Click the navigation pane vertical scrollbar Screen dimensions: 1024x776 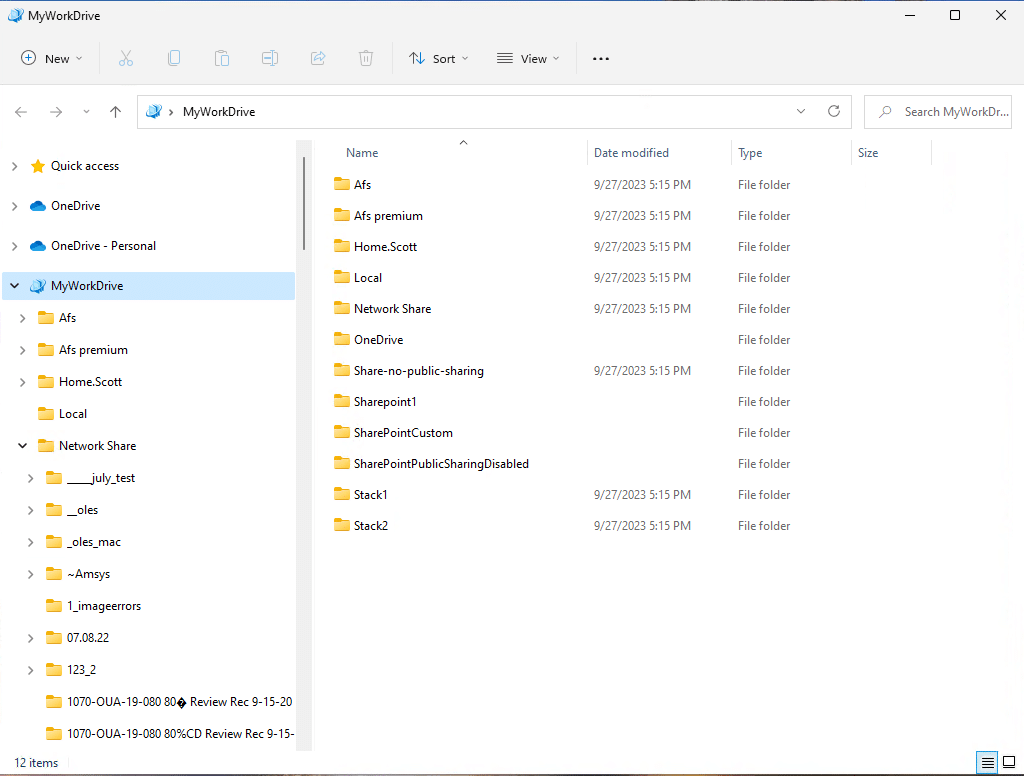tap(304, 205)
